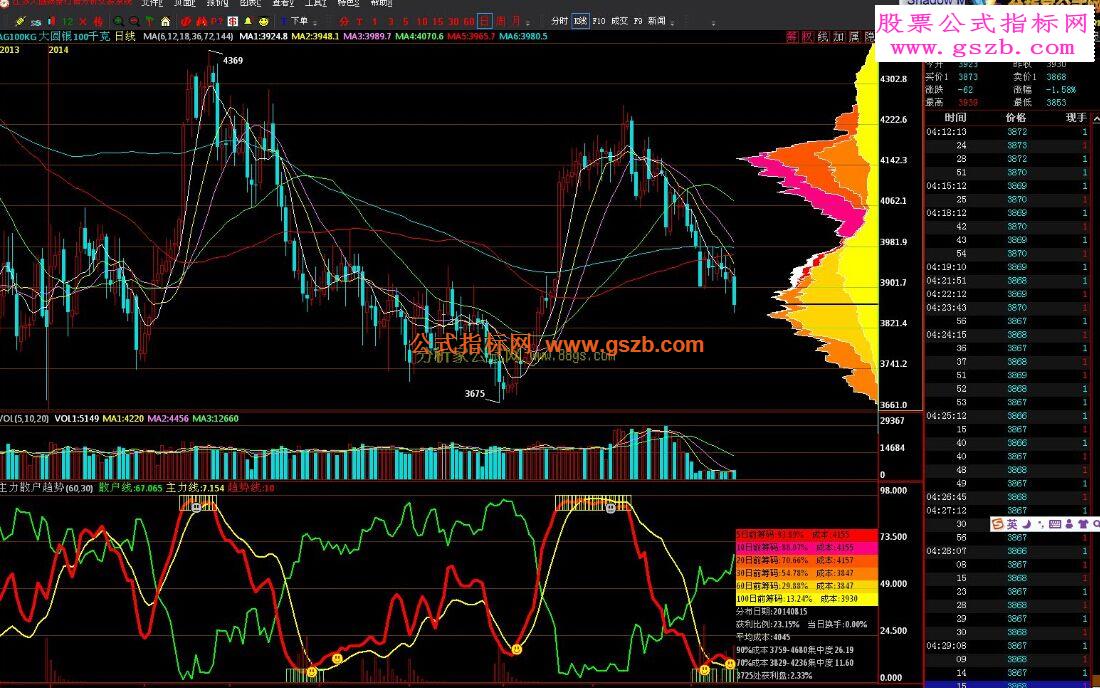The width and height of the screenshot is (1100, 688).
Task: Click the shirt skin icon in IME bar
Action: pyautogui.click(x=1083, y=524)
